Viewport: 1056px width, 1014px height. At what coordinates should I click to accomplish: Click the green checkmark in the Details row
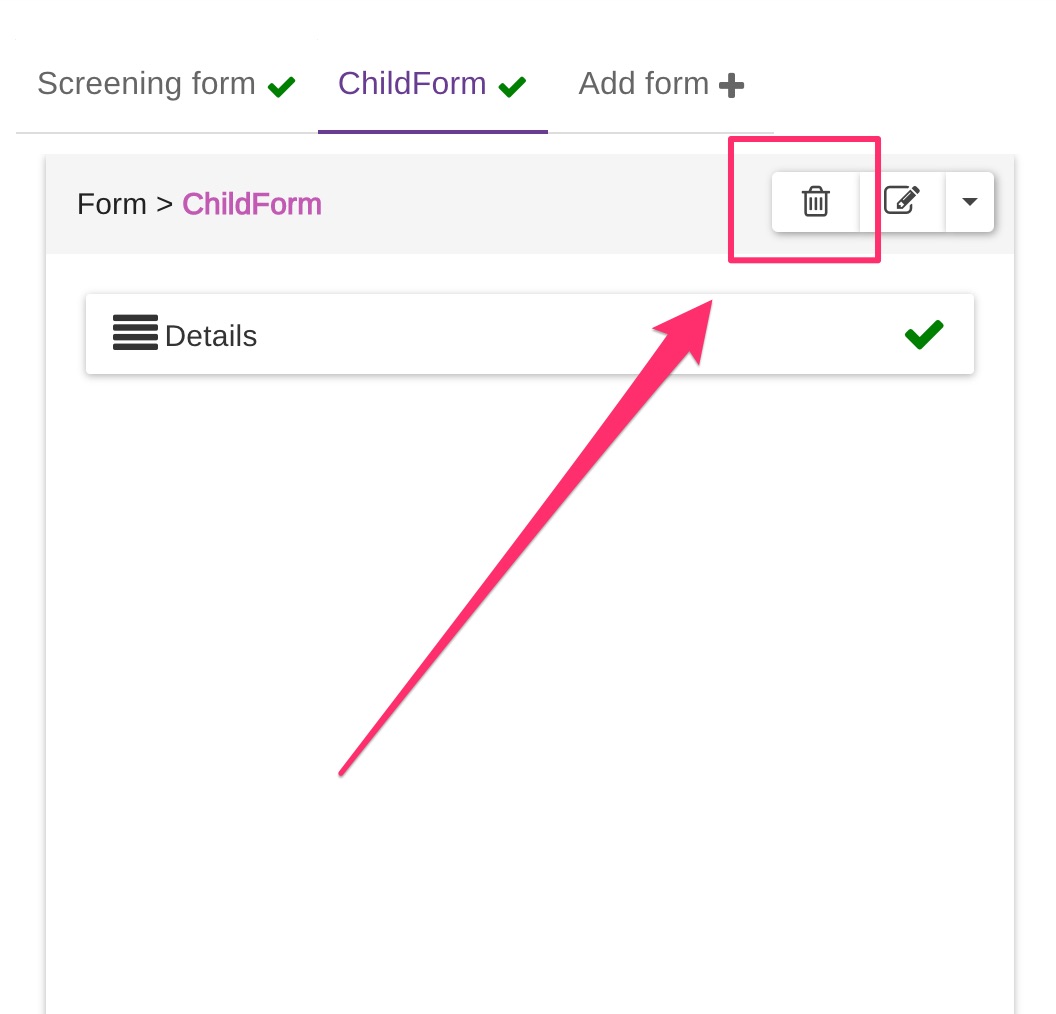(924, 334)
